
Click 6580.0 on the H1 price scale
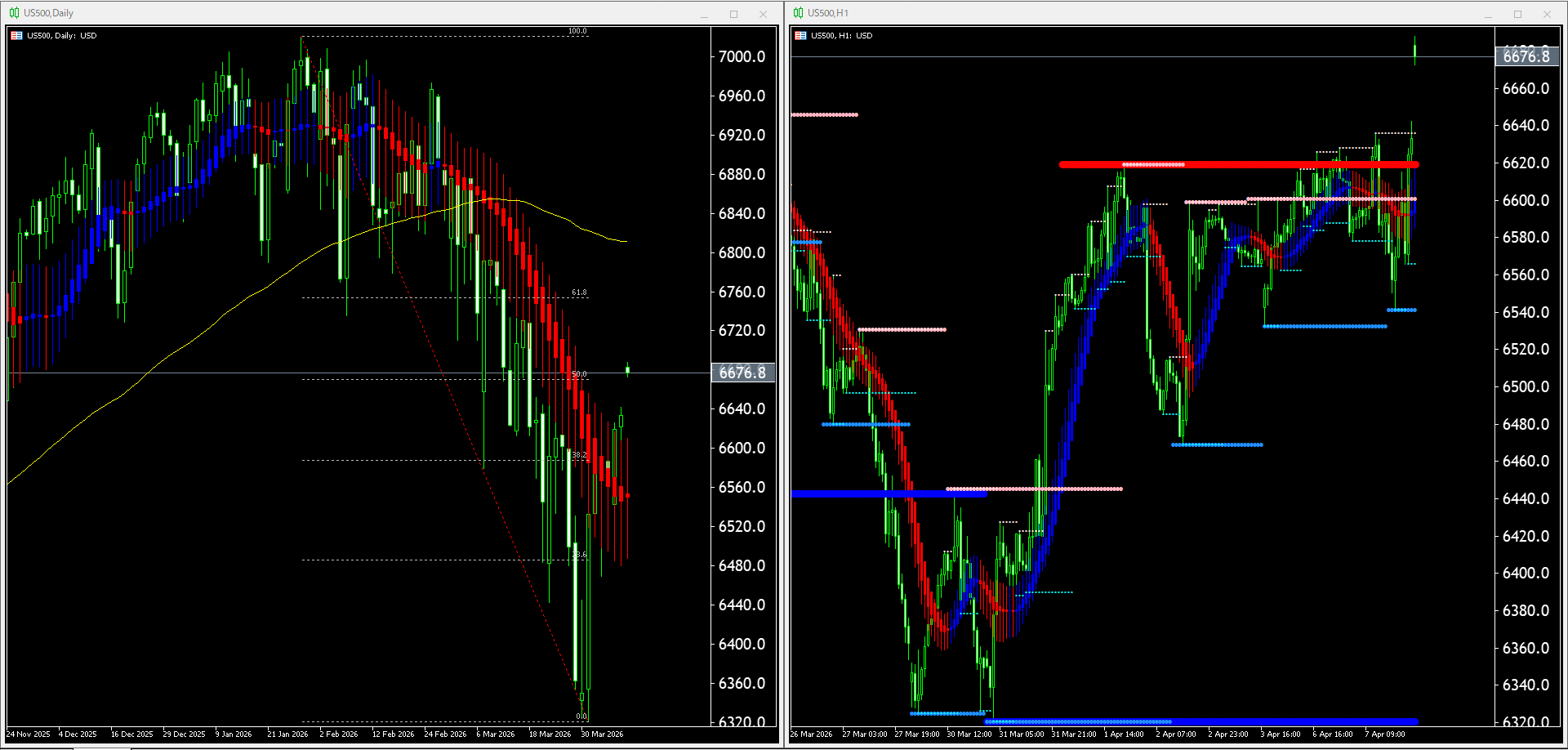[x=1526, y=237]
